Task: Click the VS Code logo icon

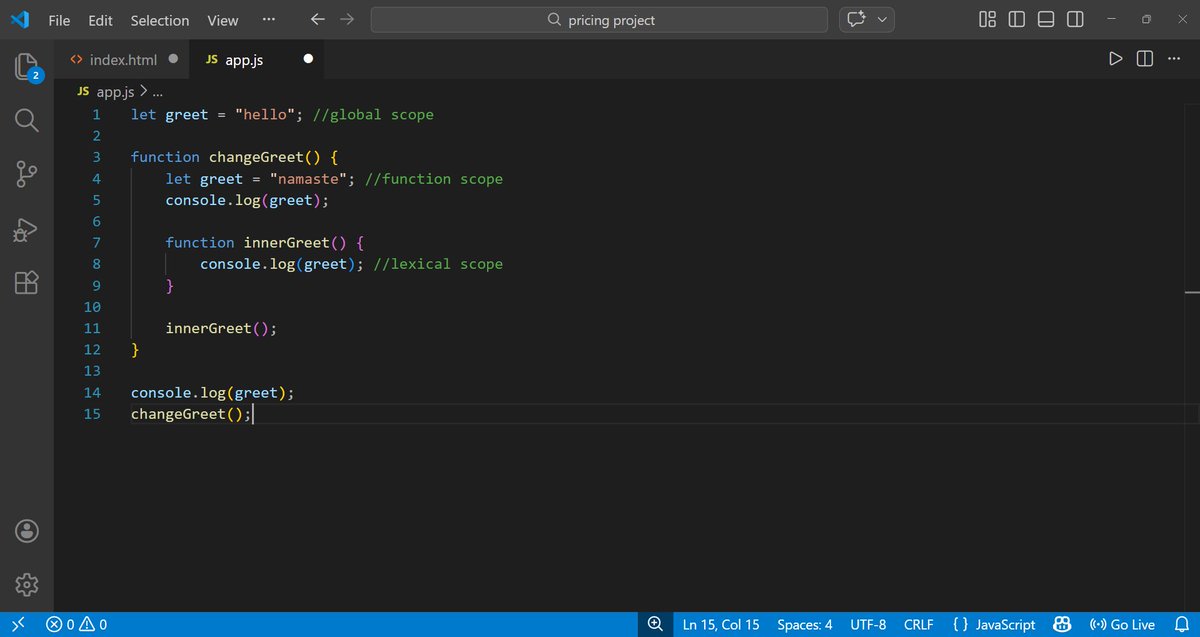Action: tap(18, 19)
